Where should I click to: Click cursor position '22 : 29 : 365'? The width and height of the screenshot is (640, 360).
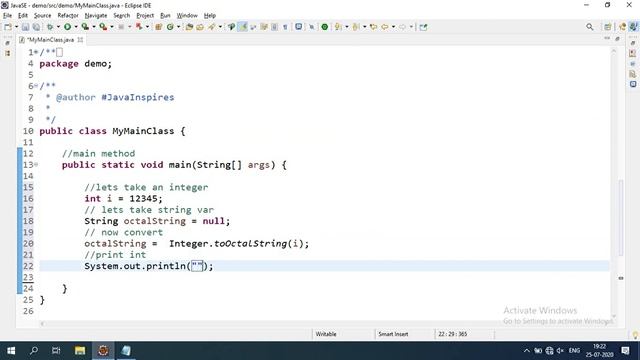[452, 334]
